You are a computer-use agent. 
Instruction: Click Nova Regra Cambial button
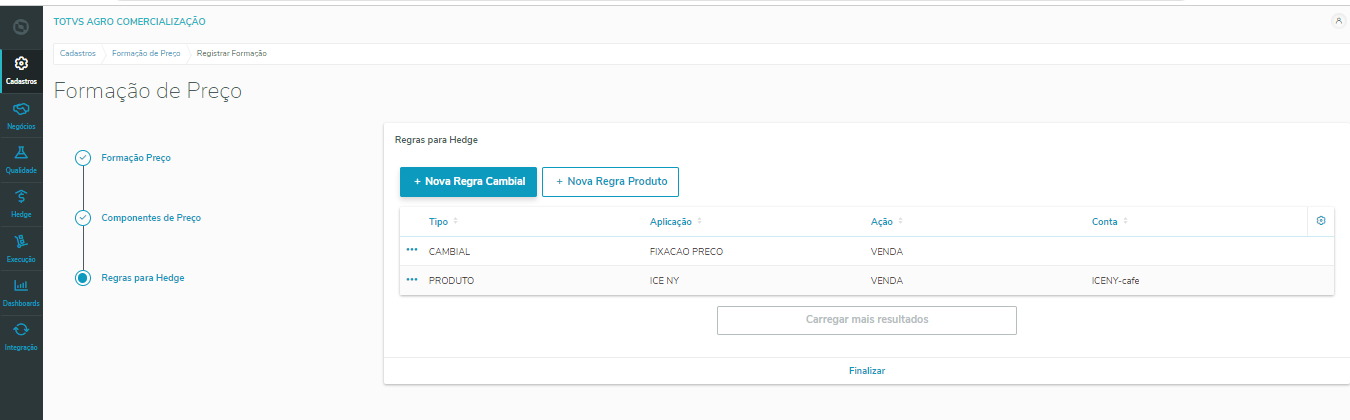(469, 182)
